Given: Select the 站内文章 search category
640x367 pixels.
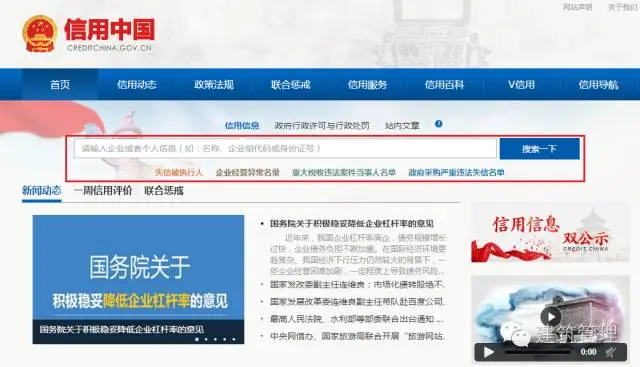Looking at the screenshot, I should tap(402, 125).
